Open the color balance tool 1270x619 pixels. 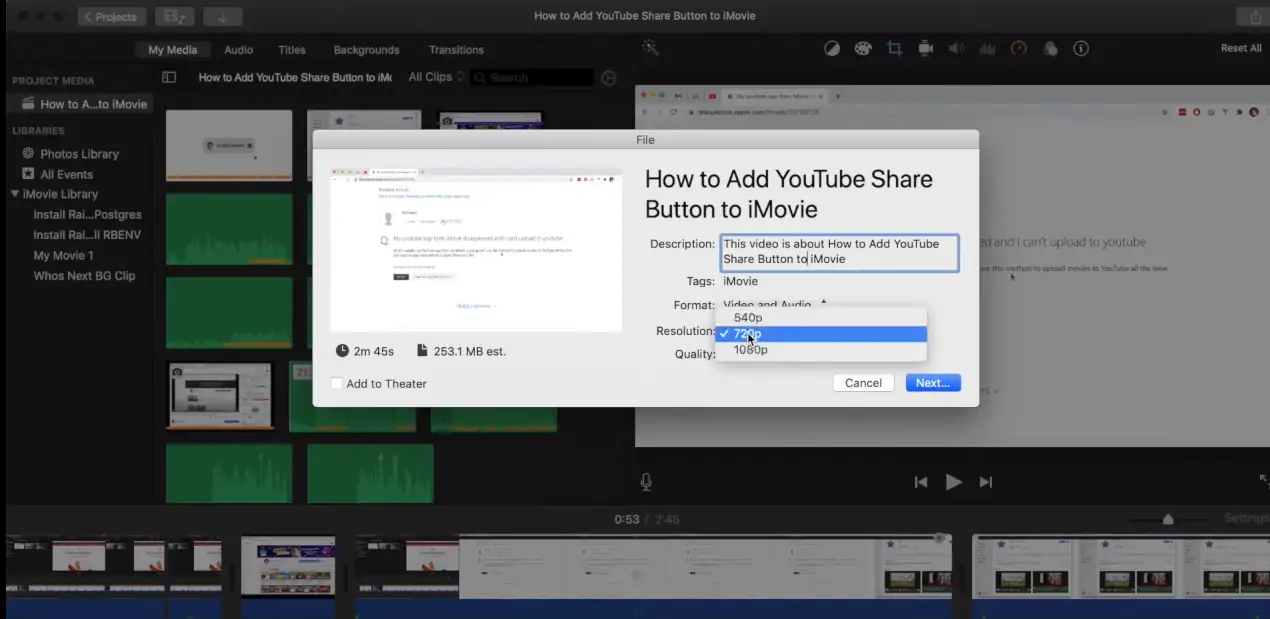(831, 48)
